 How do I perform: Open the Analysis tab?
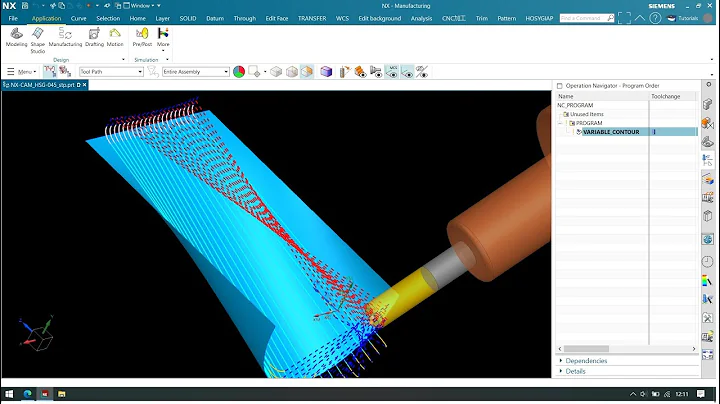(421, 18)
